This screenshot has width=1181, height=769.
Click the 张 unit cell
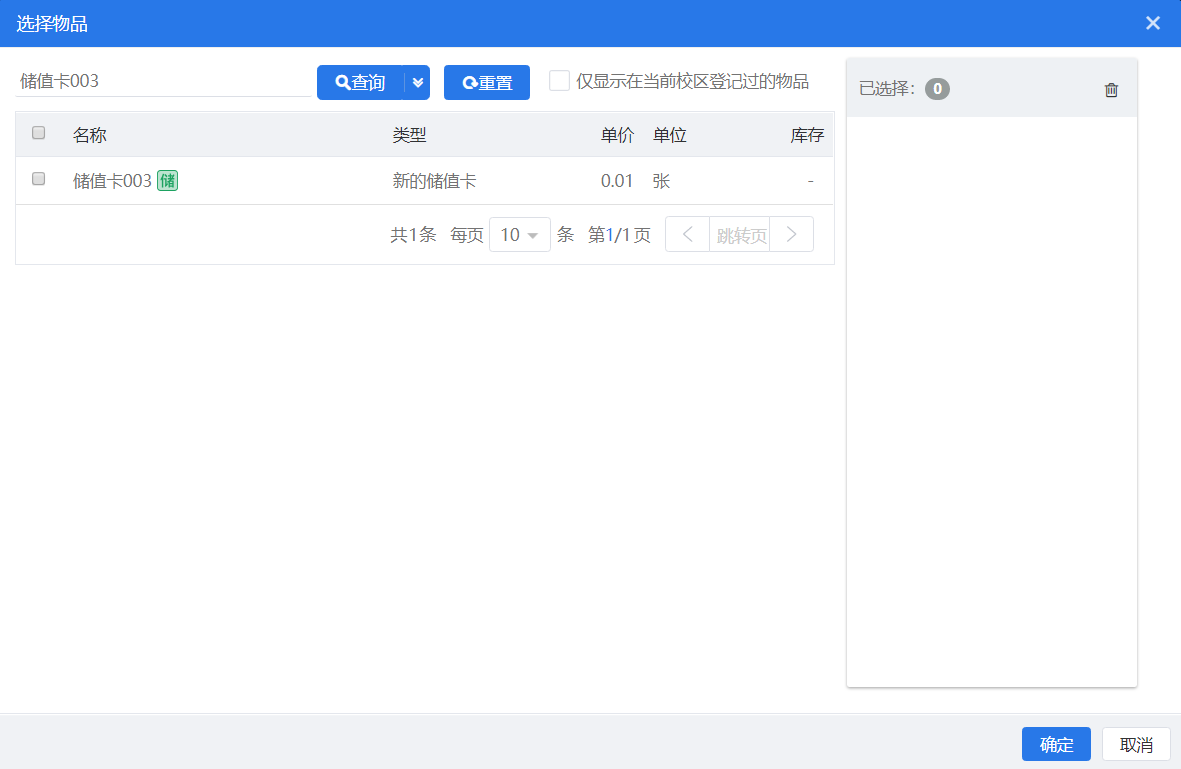click(661, 181)
